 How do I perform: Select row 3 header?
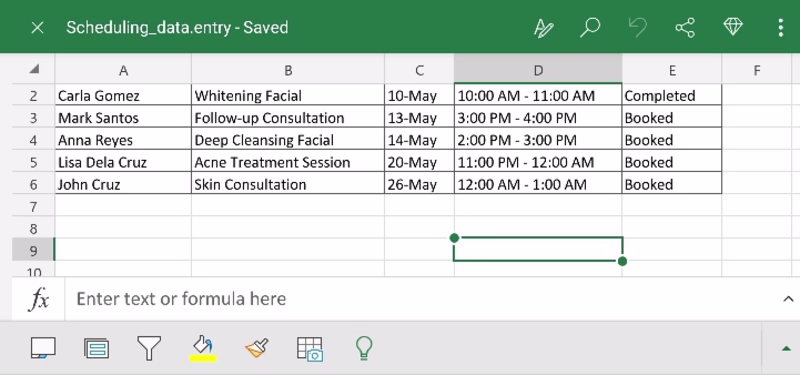(34, 118)
